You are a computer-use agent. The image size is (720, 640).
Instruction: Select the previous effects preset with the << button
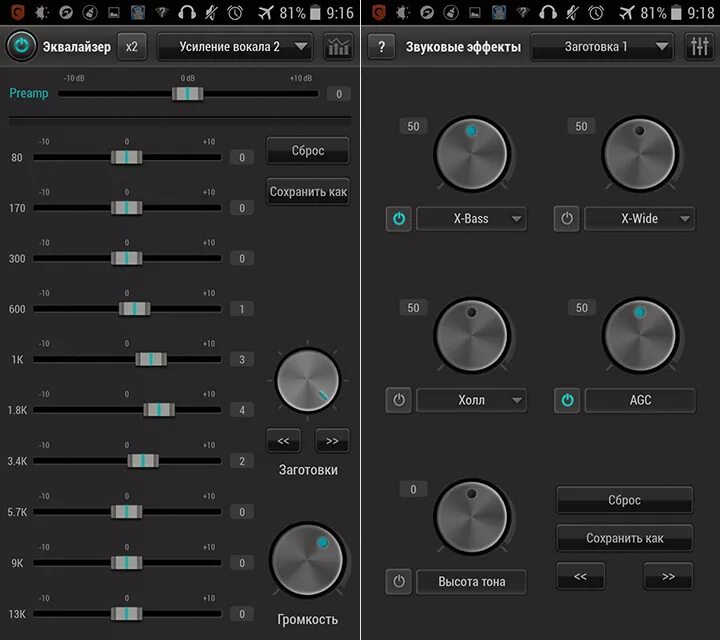point(580,576)
